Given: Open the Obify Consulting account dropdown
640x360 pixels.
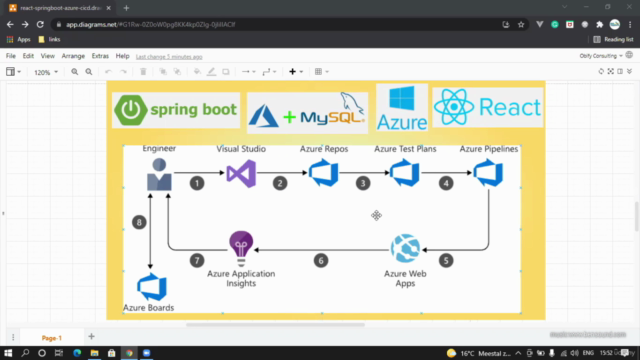Looking at the screenshot, I should [x=601, y=56].
